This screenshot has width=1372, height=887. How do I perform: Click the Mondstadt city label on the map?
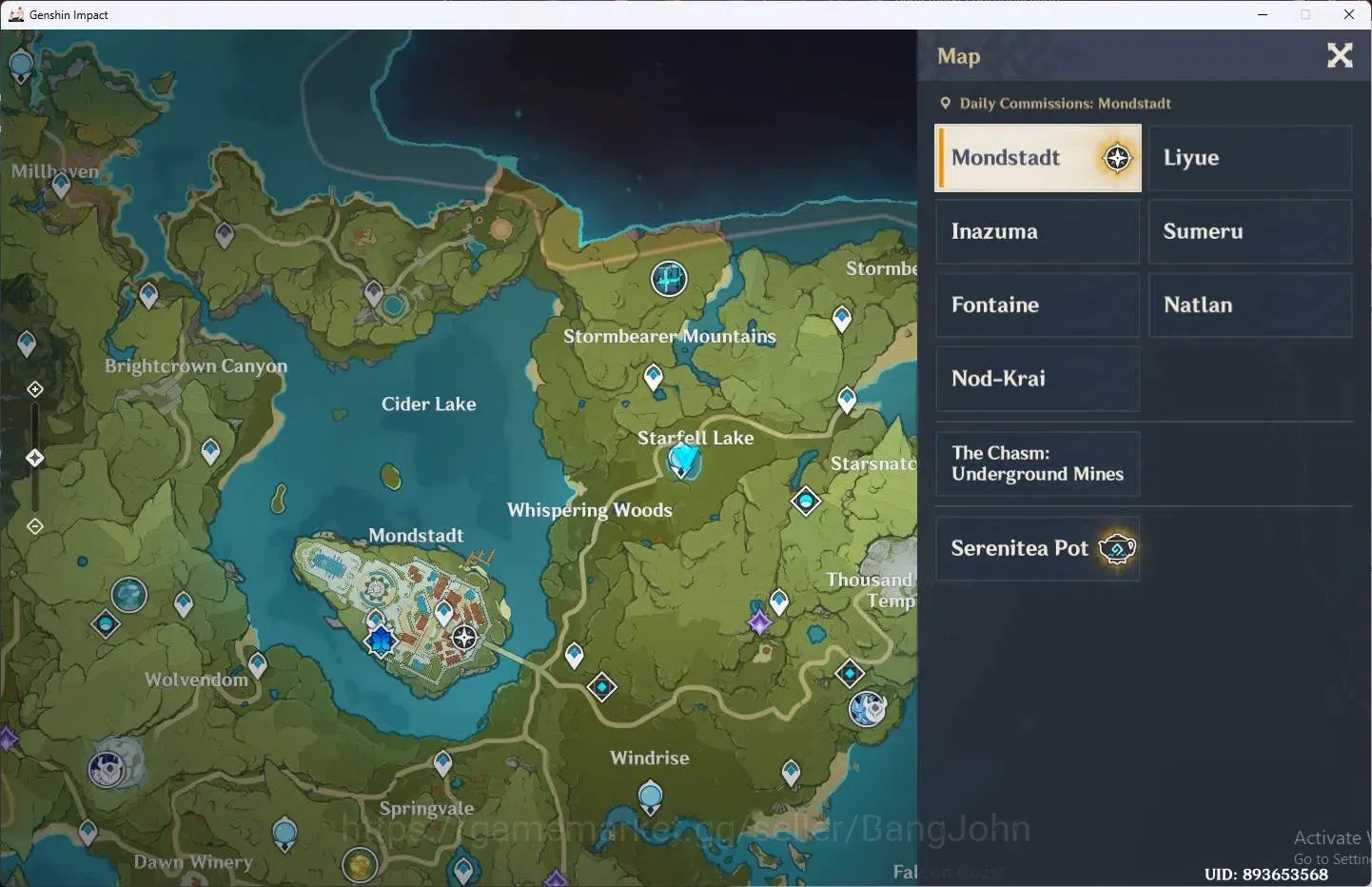pos(416,535)
